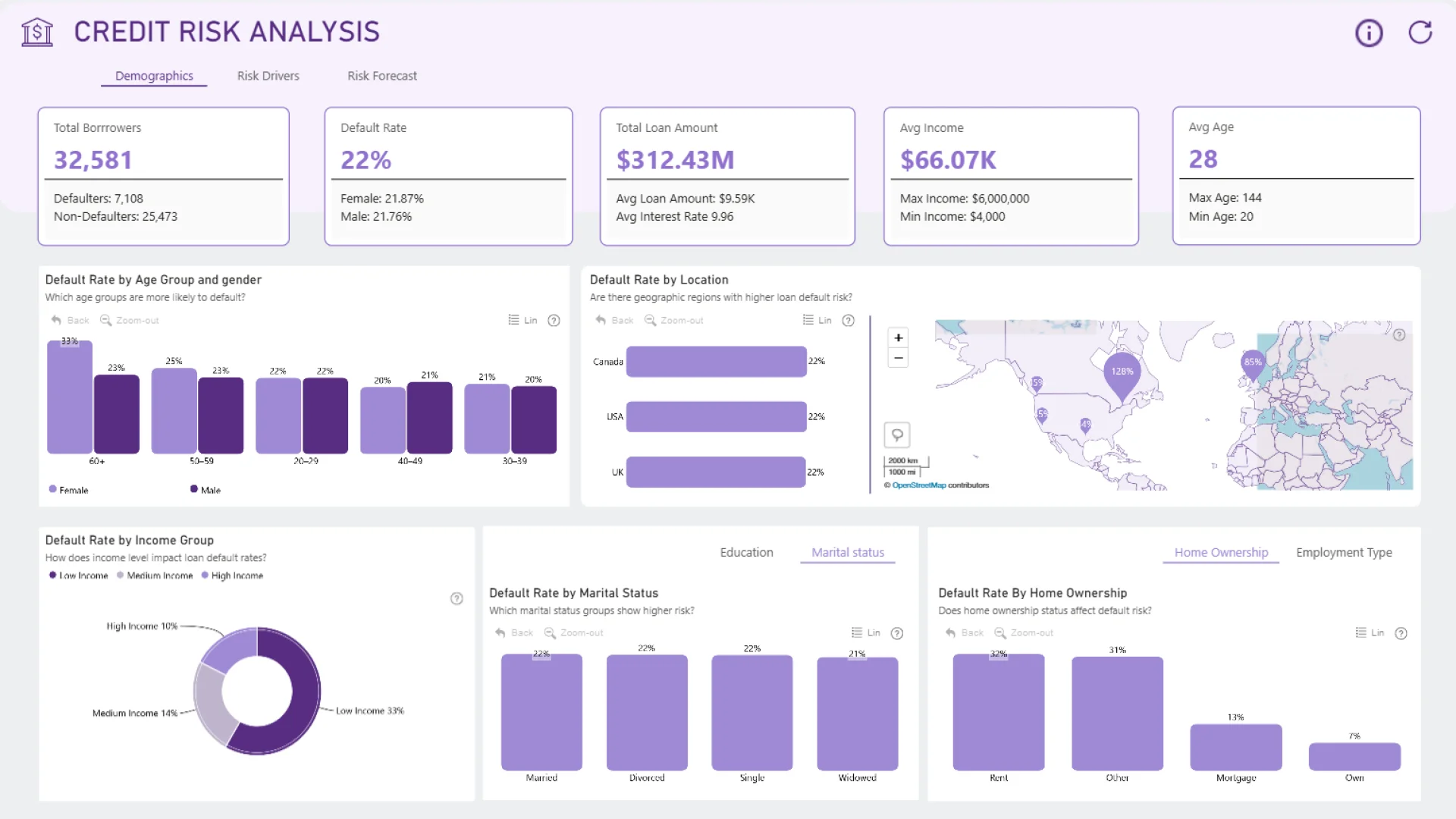Image resolution: width=1456 pixels, height=819 pixels.
Task: Toggle Female legend in age chart
Action: click(x=68, y=490)
